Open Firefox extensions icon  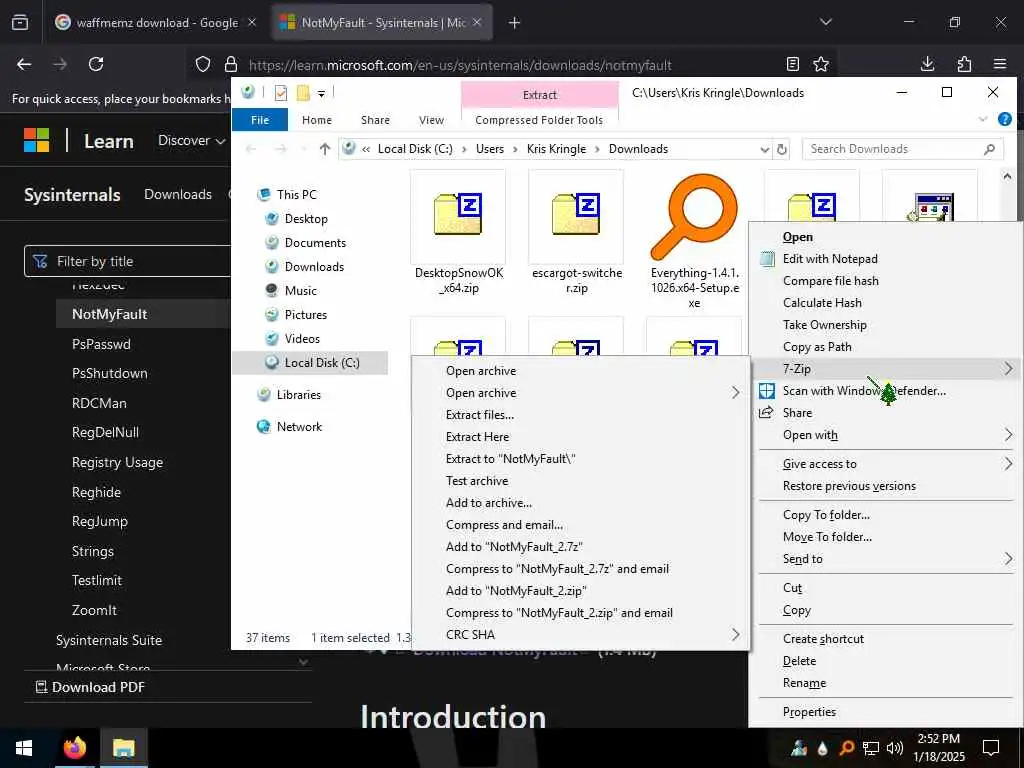point(964,64)
